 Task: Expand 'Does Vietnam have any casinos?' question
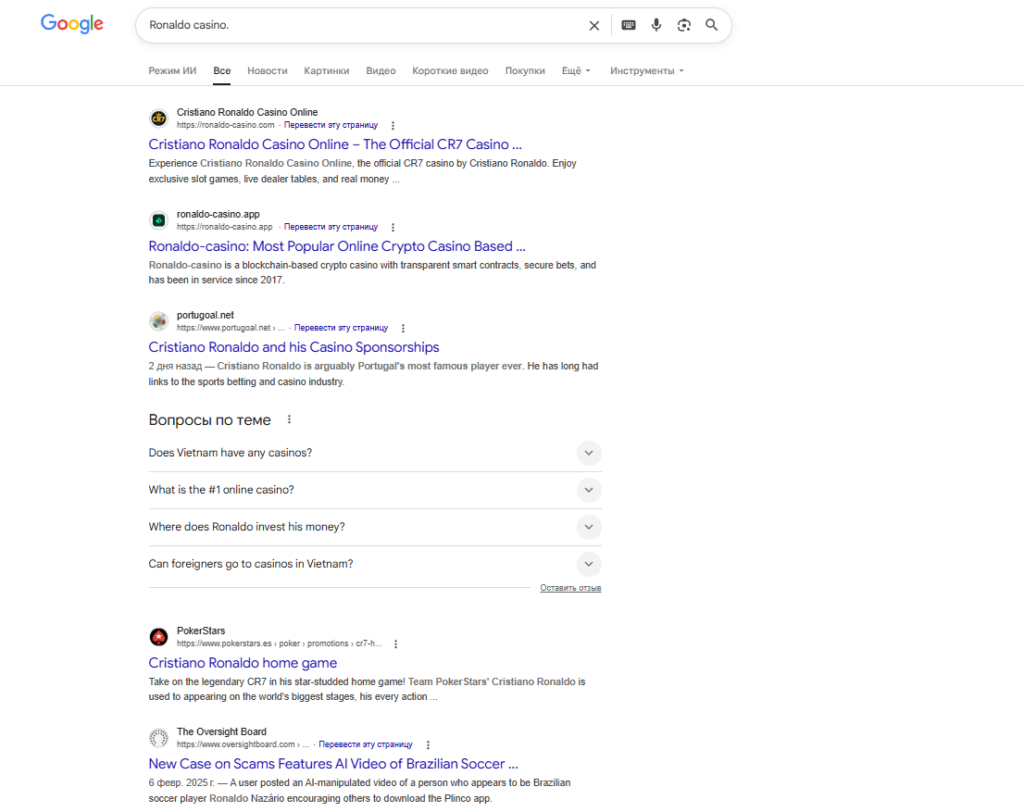[375, 453]
